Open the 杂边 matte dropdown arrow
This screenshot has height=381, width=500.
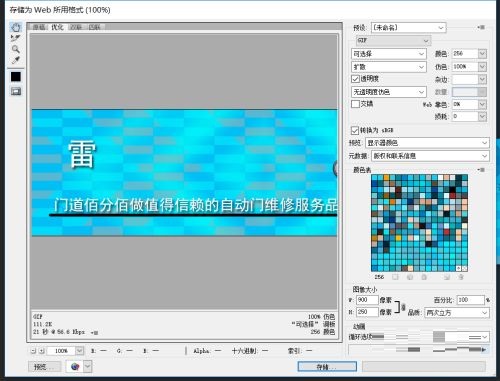pyautogui.click(x=482, y=79)
